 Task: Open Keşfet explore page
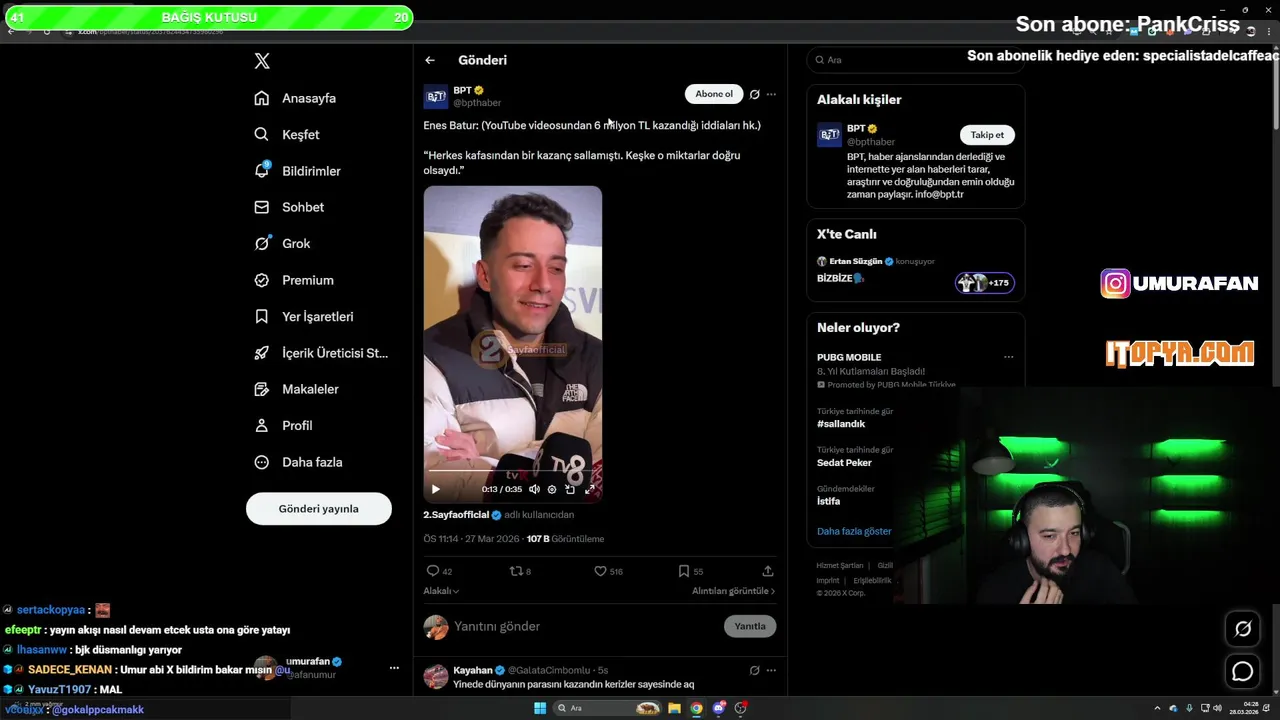pos(288,134)
